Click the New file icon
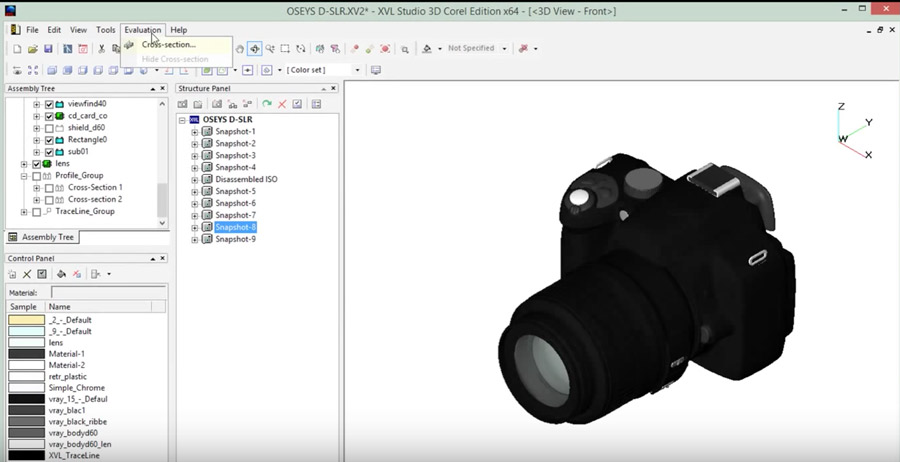 pyautogui.click(x=17, y=49)
